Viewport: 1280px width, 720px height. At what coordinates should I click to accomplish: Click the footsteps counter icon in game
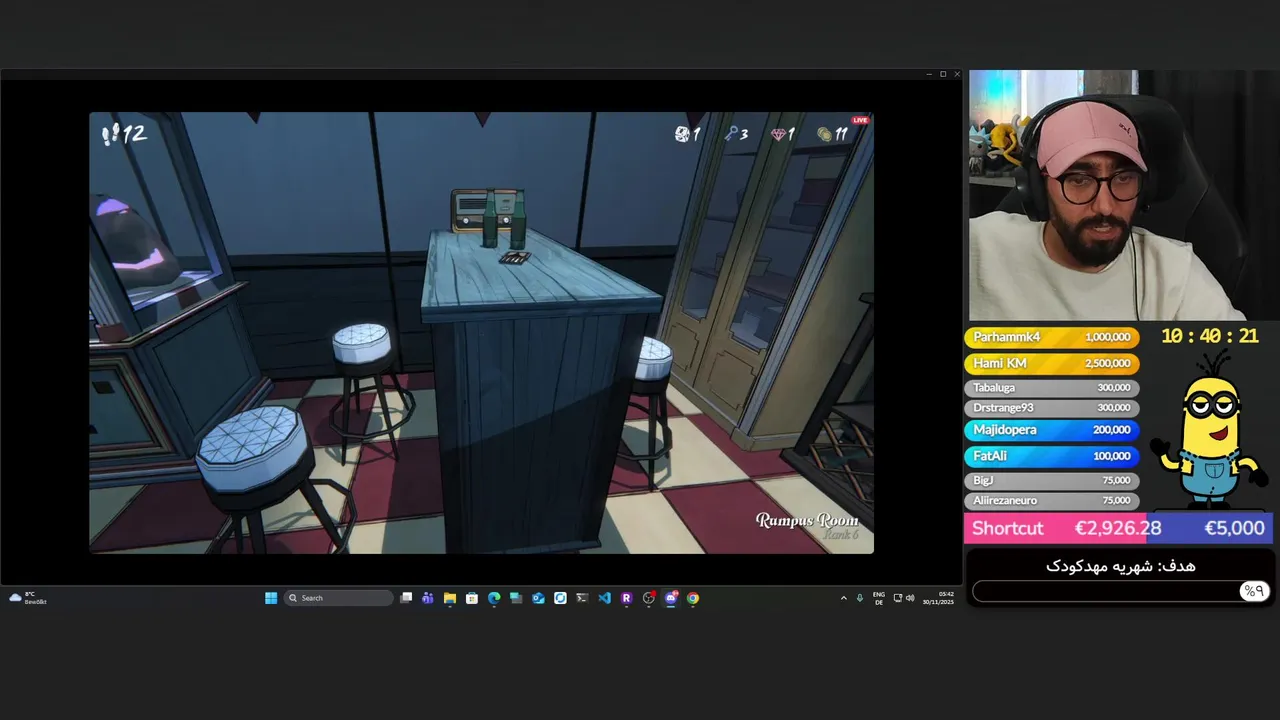(x=111, y=134)
